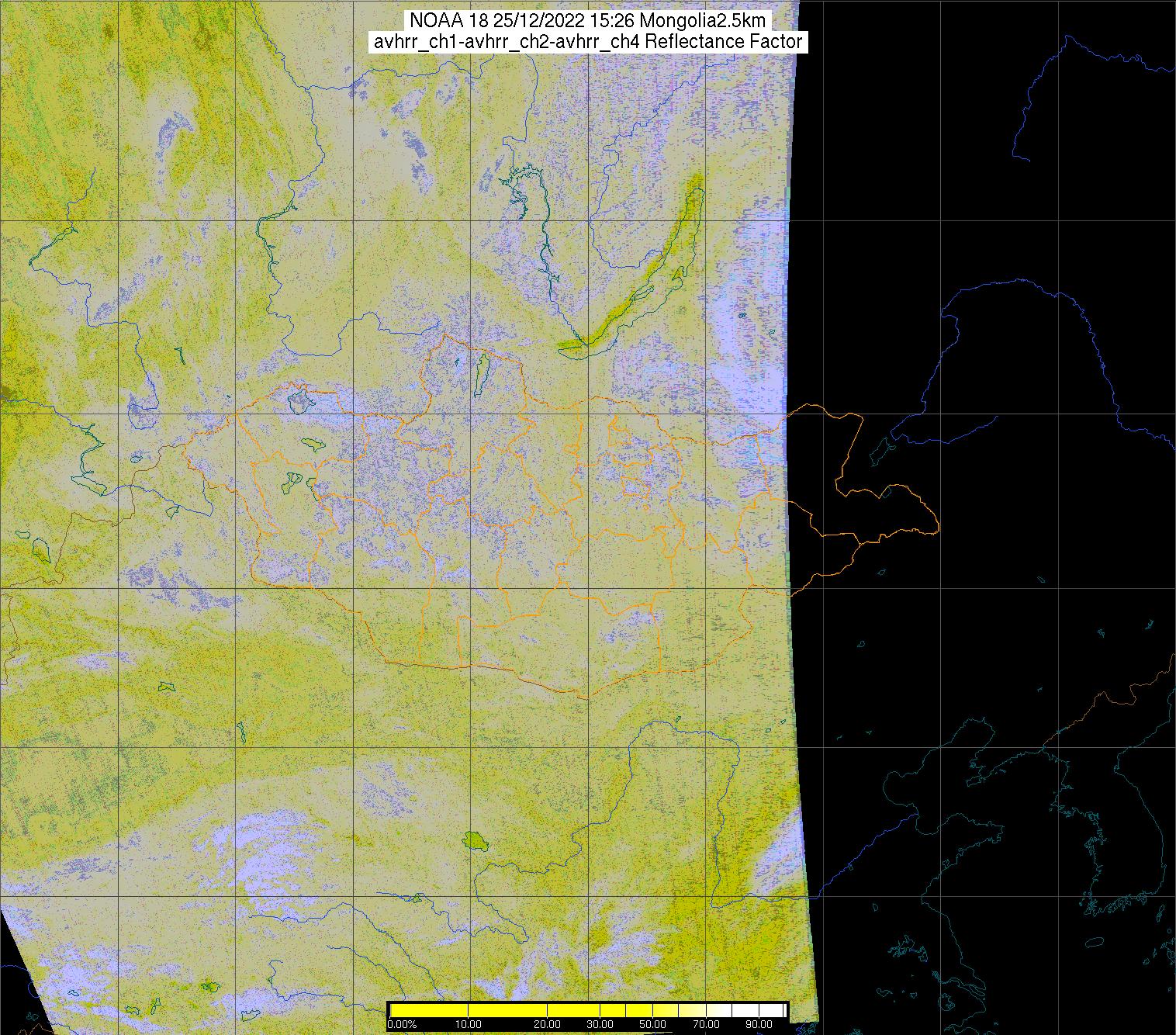Click the avhrr channel Reflectance Factor caption
This screenshot has width=1176, height=1035.
(588, 42)
